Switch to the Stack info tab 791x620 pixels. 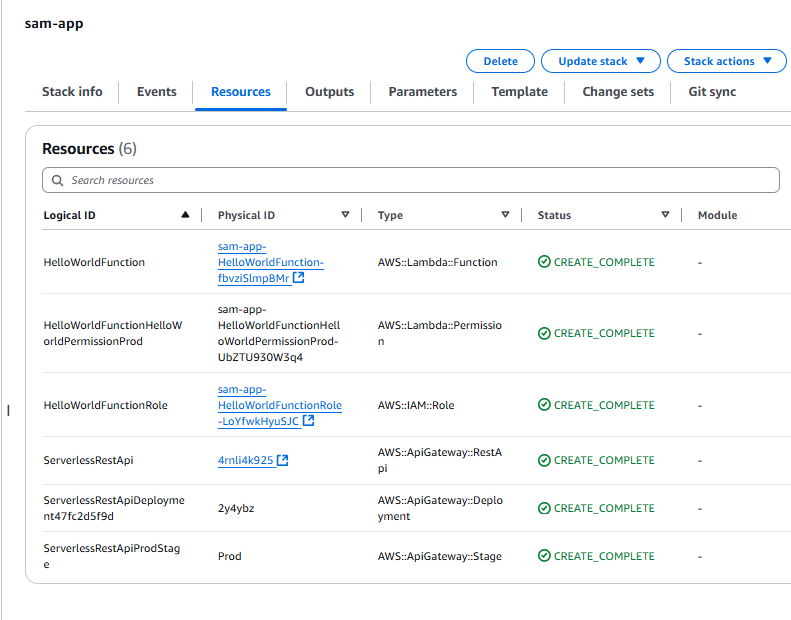pyautogui.click(x=72, y=92)
